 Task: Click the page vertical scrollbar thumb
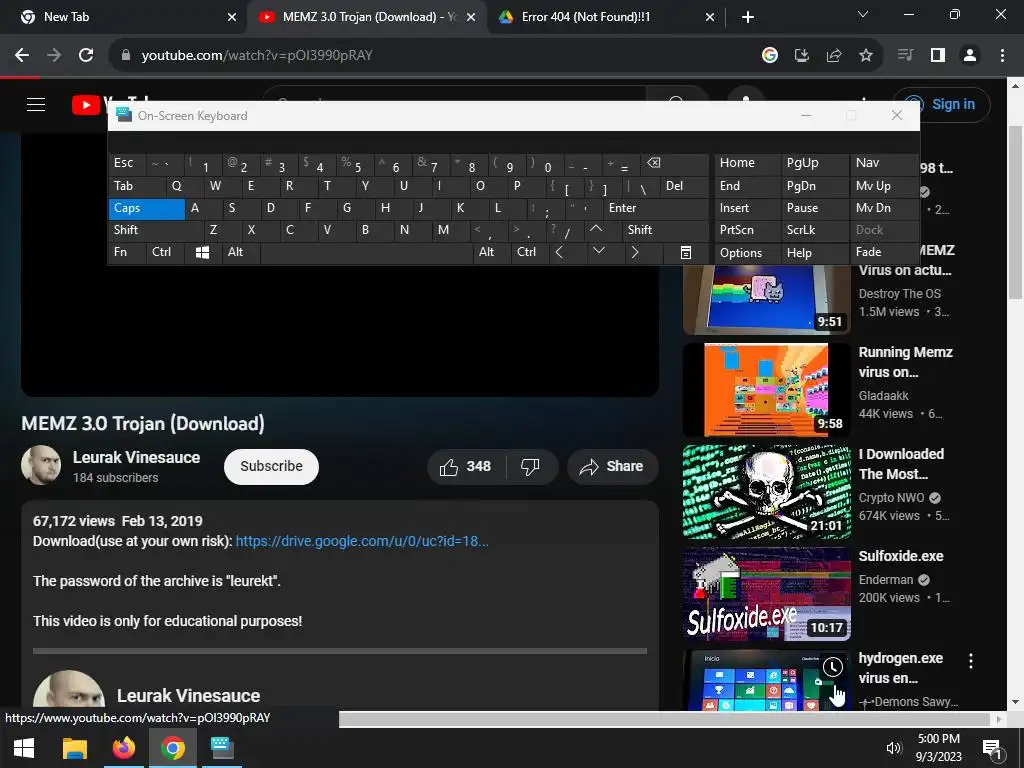point(1016,212)
